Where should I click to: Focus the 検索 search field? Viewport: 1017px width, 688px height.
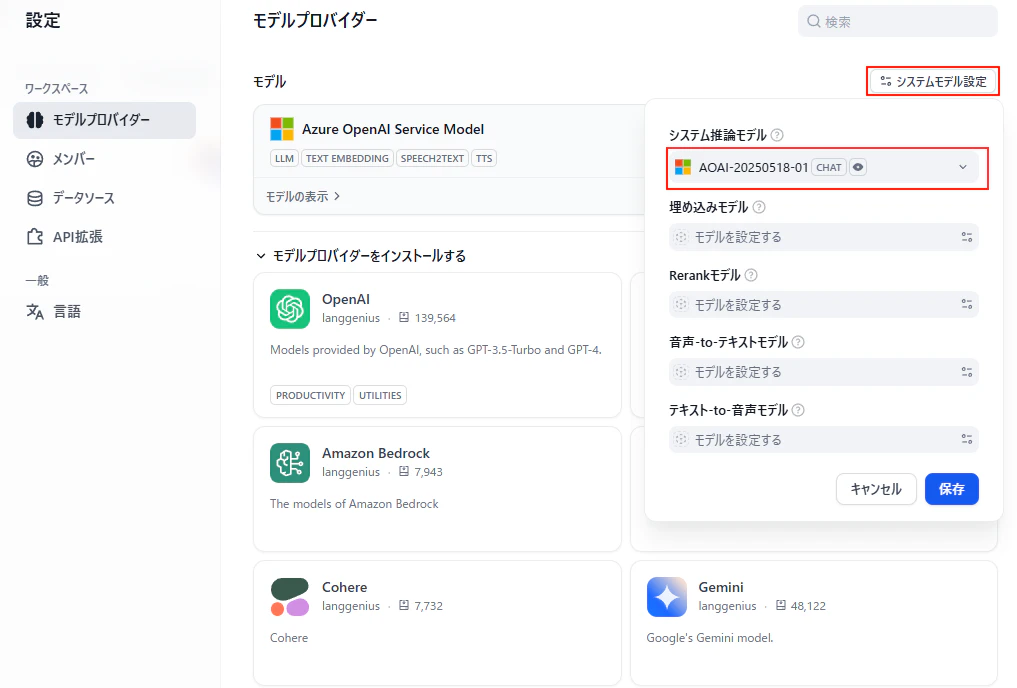click(x=898, y=21)
